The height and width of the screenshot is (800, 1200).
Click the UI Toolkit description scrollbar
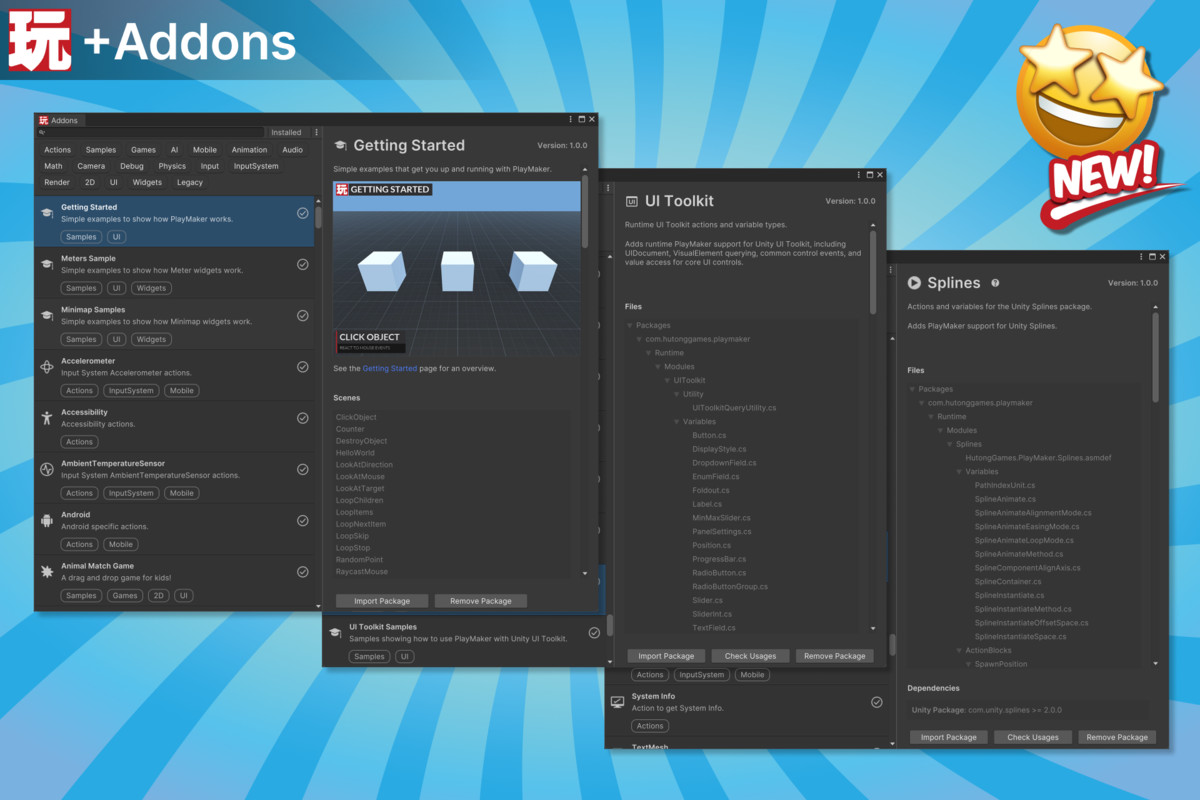click(x=873, y=273)
